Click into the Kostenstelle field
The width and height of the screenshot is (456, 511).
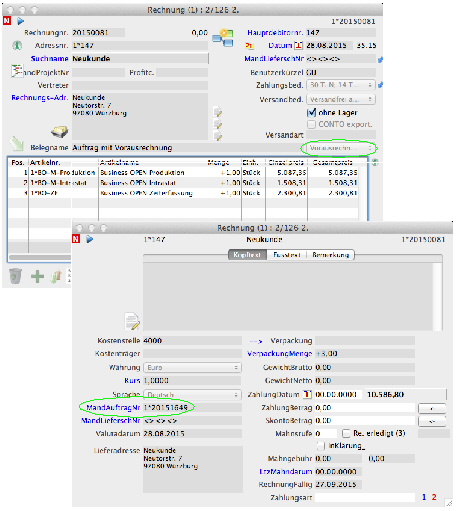coord(192,341)
